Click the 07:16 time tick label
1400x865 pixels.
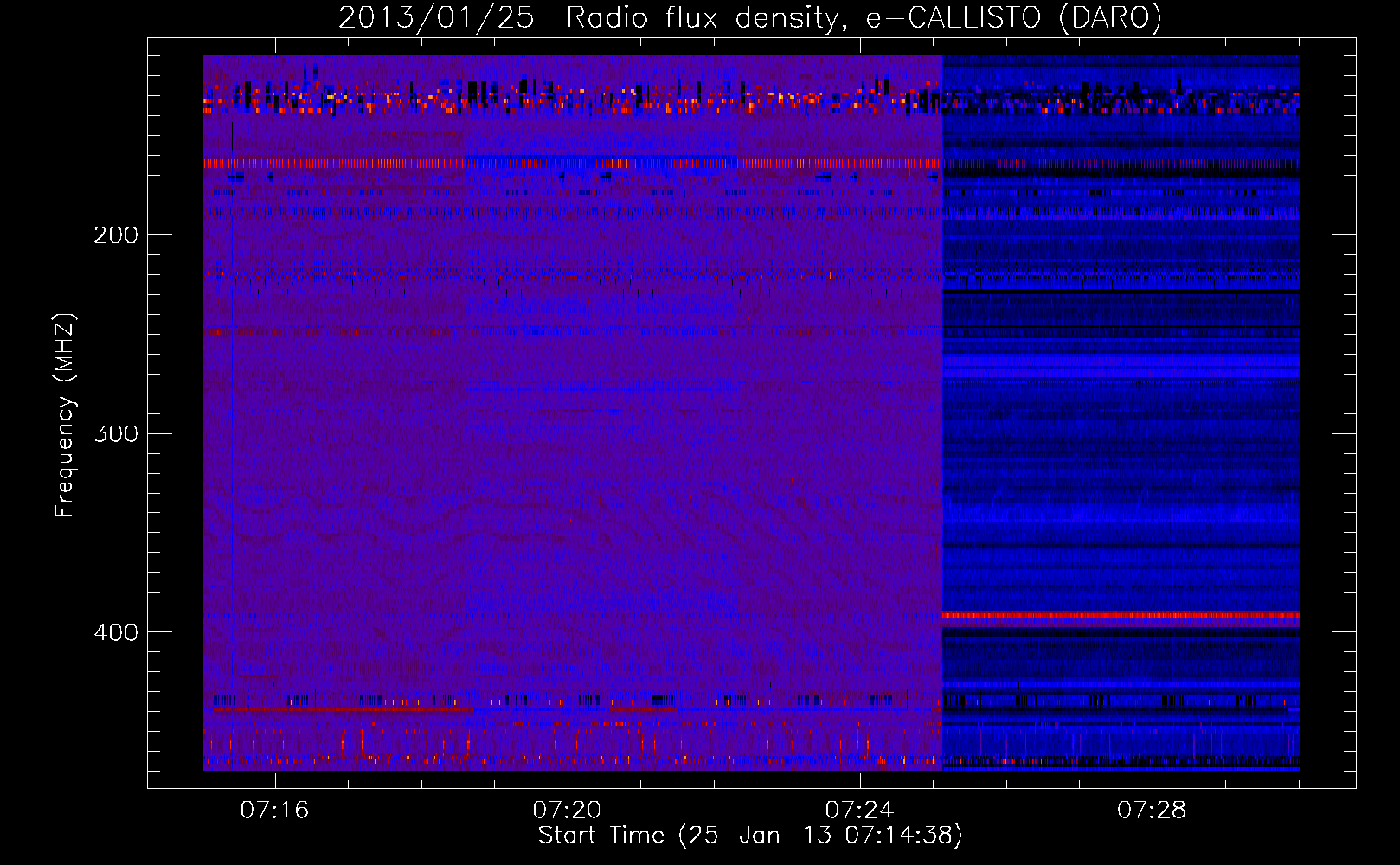274,811
